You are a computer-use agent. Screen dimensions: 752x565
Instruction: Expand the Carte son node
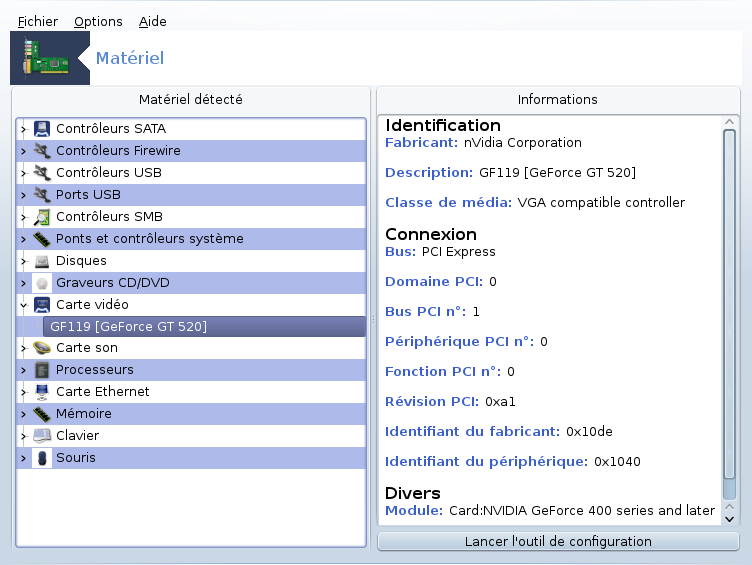pyautogui.click(x=24, y=348)
